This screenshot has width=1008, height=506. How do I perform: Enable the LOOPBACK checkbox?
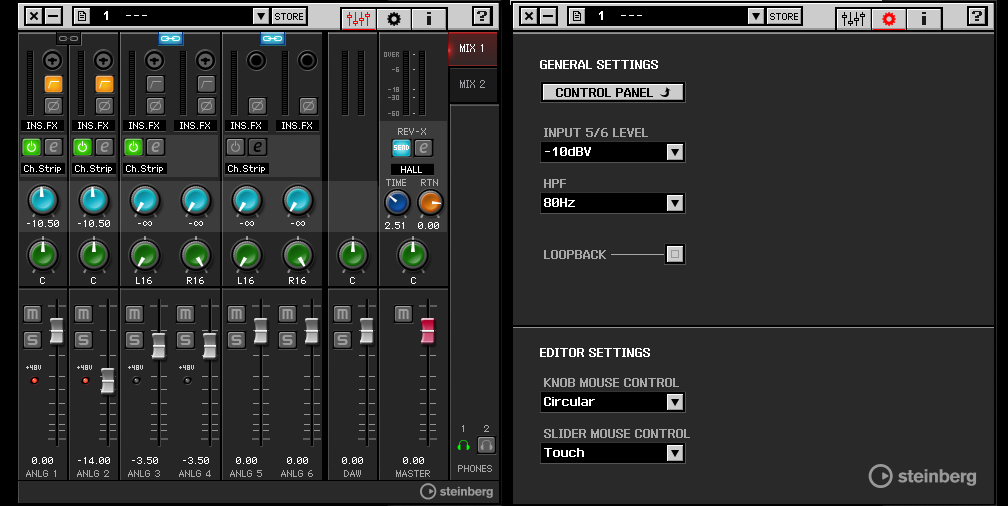click(674, 254)
